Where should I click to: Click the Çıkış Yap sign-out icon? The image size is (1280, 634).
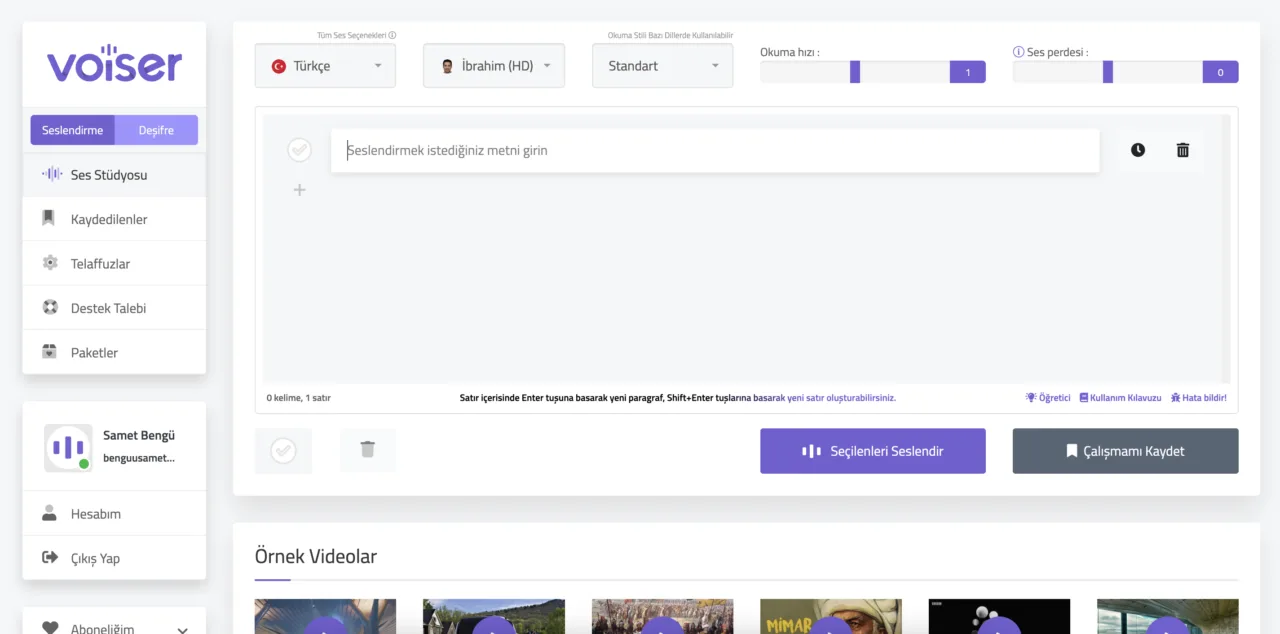pyautogui.click(x=50, y=558)
